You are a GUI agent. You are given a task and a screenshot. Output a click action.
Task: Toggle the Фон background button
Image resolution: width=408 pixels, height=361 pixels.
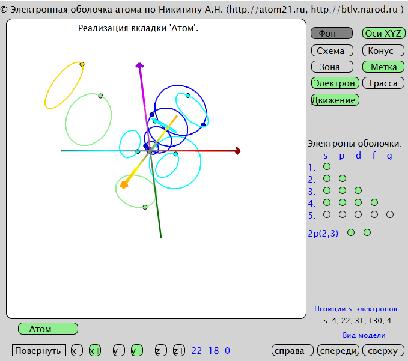click(x=332, y=33)
